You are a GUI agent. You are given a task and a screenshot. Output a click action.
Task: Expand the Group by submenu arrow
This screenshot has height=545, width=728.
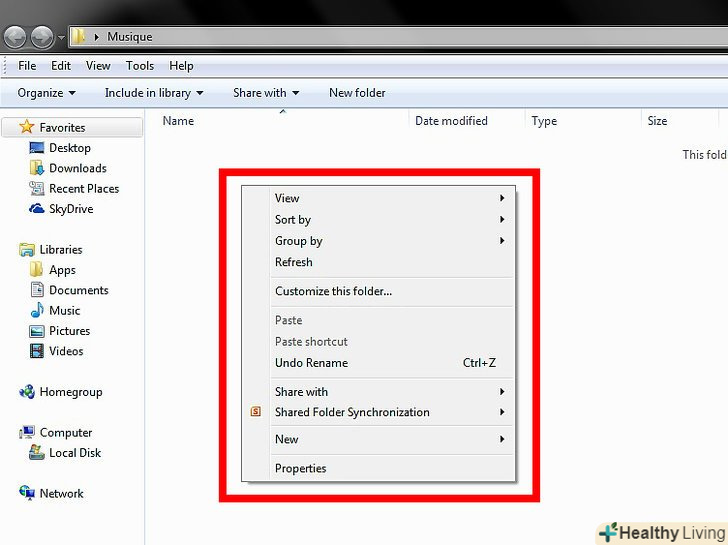coord(502,241)
